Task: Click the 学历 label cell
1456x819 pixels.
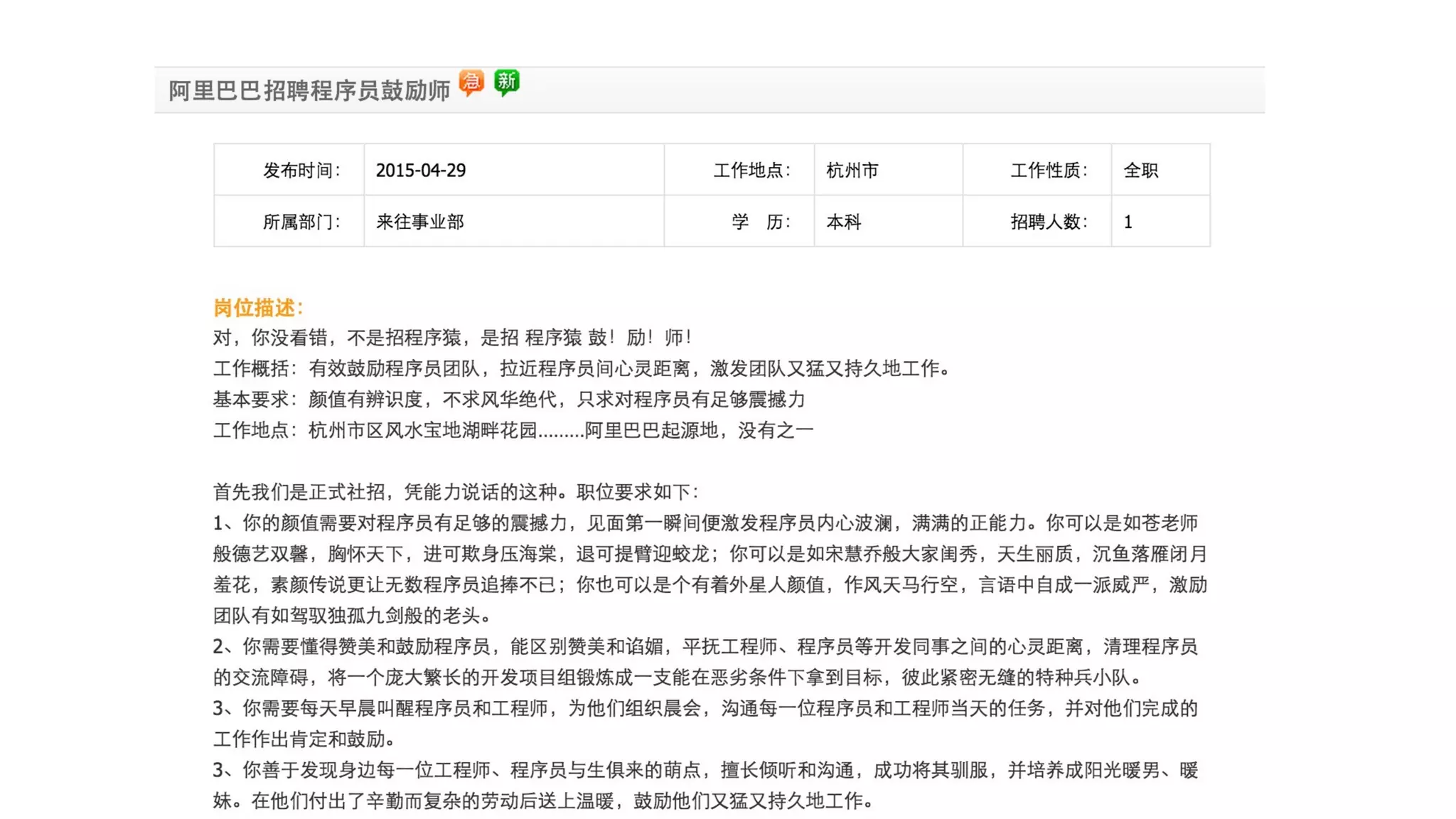Action: [761, 222]
